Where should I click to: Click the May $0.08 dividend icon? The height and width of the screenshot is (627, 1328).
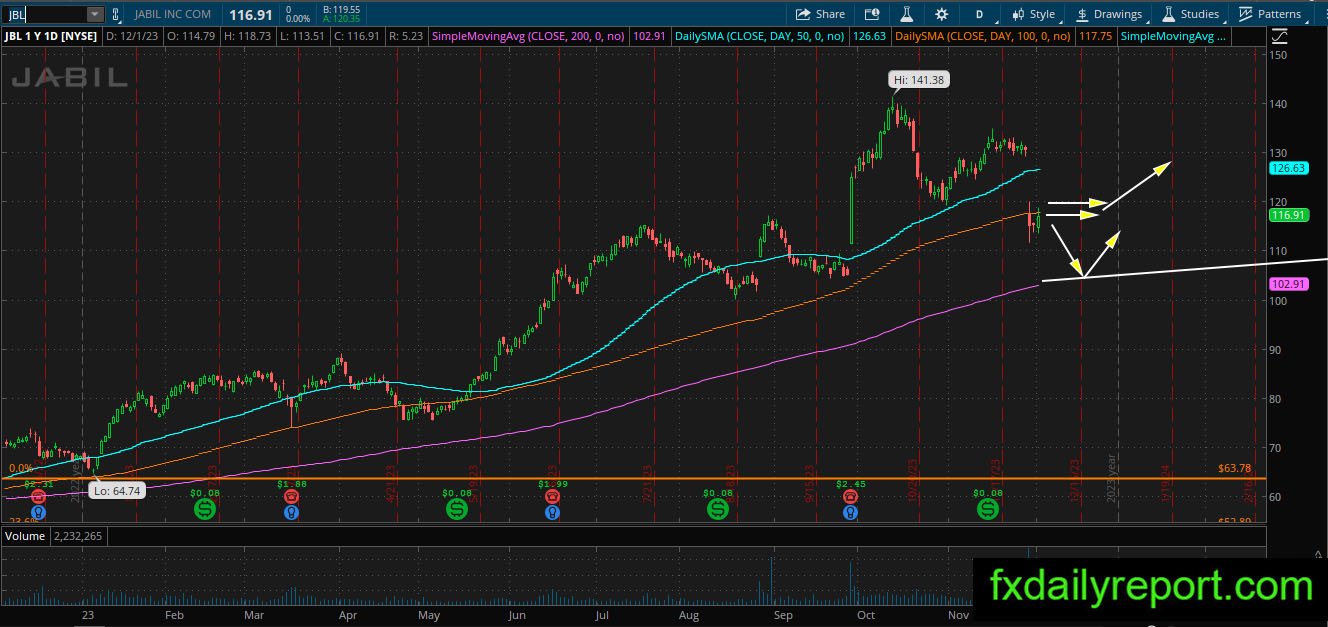[x=457, y=509]
